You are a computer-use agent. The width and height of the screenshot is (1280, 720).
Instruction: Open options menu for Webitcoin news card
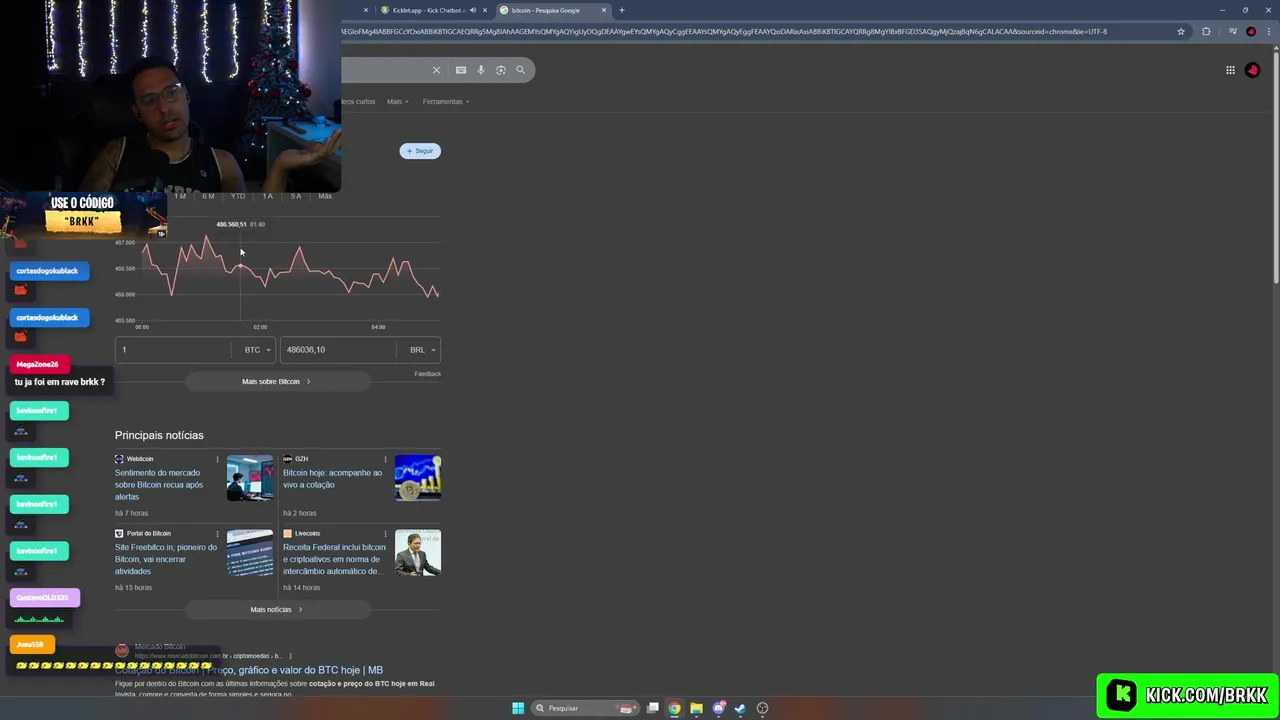(217, 459)
